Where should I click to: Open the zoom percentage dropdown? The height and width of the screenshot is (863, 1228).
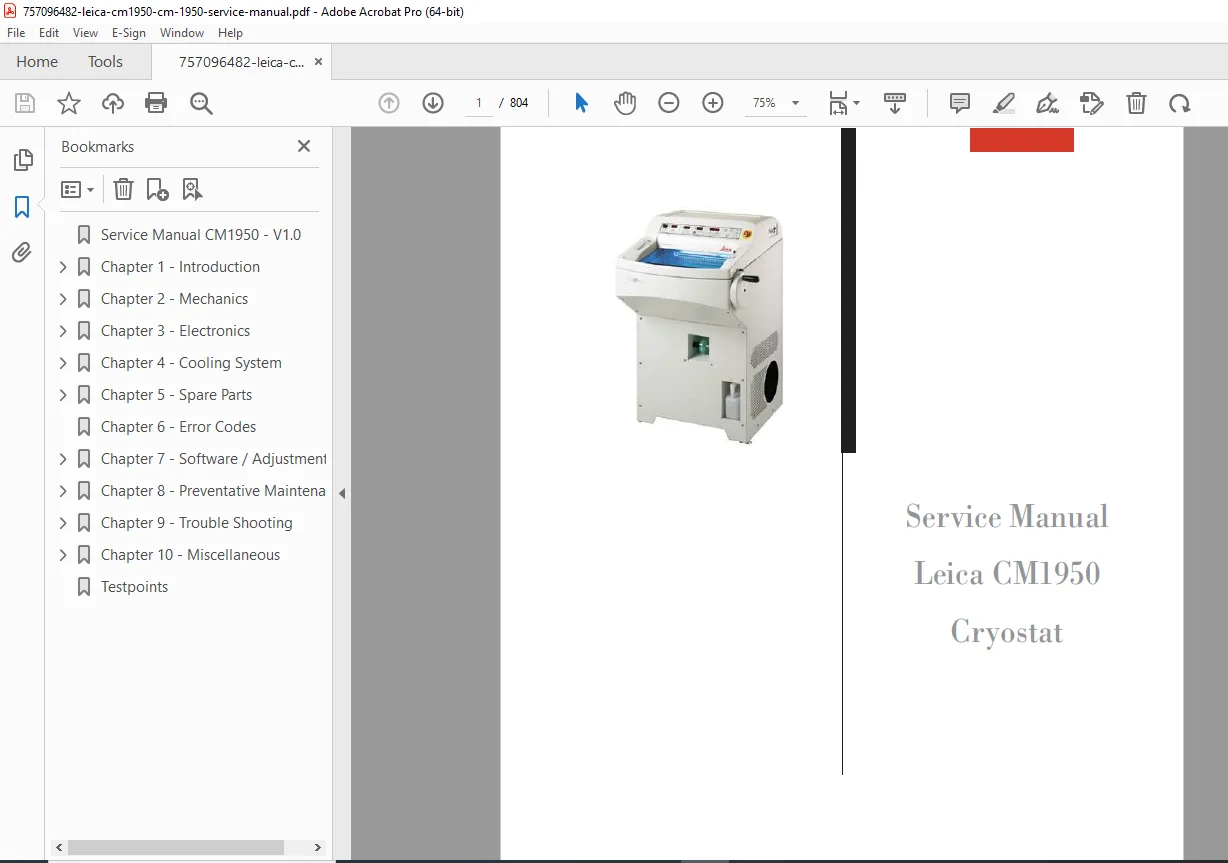coord(796,103)
